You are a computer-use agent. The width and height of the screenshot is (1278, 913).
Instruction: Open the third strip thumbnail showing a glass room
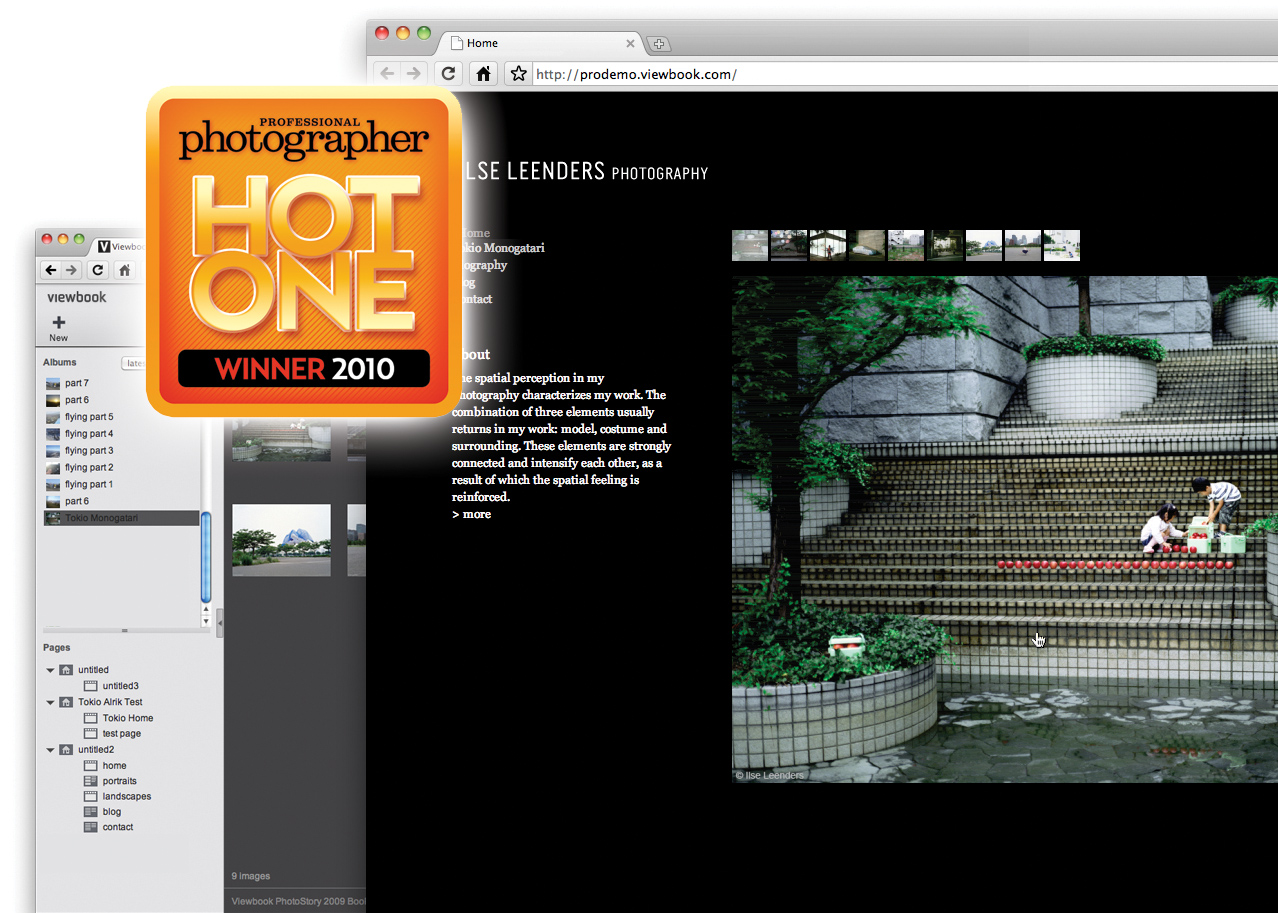(828, 246)
